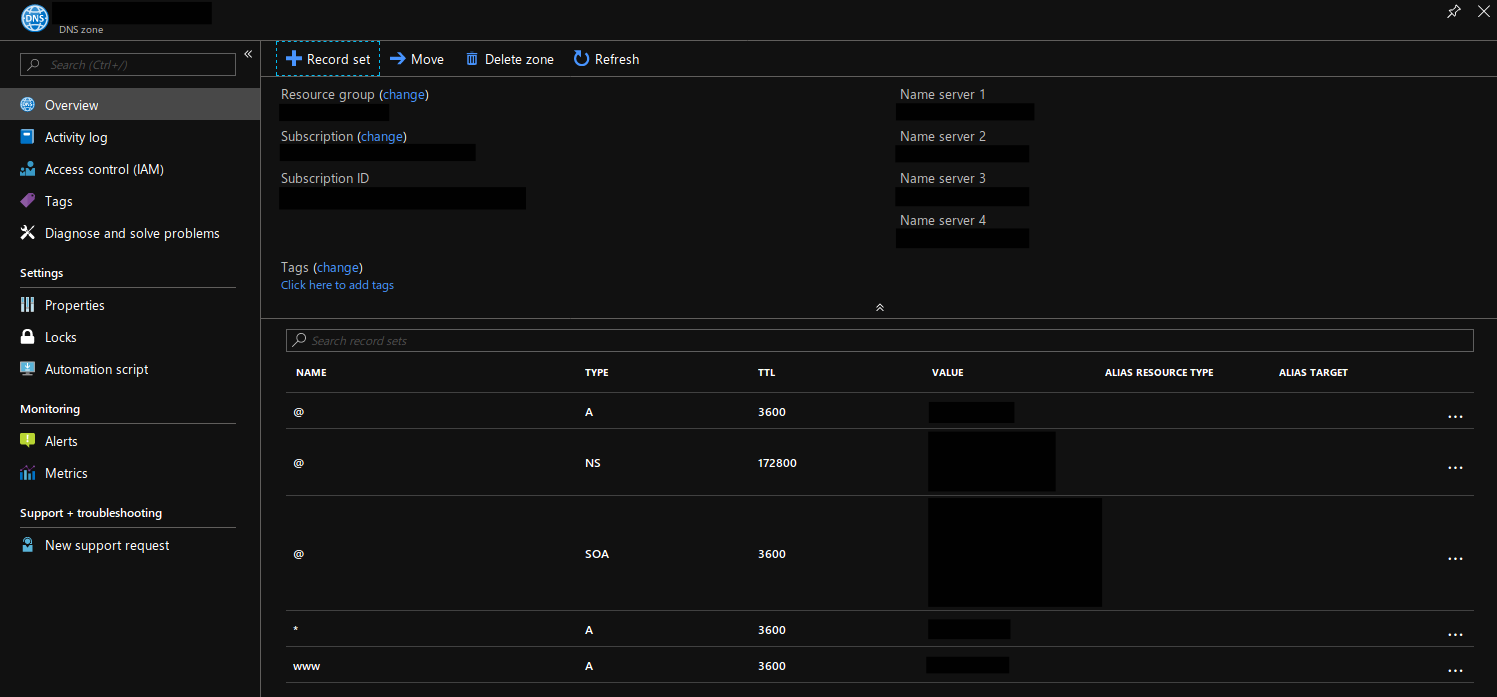This screenshot has width=1497, height=697.
Task: Open Diagnose and solve problems
Action: pos(132,233)
